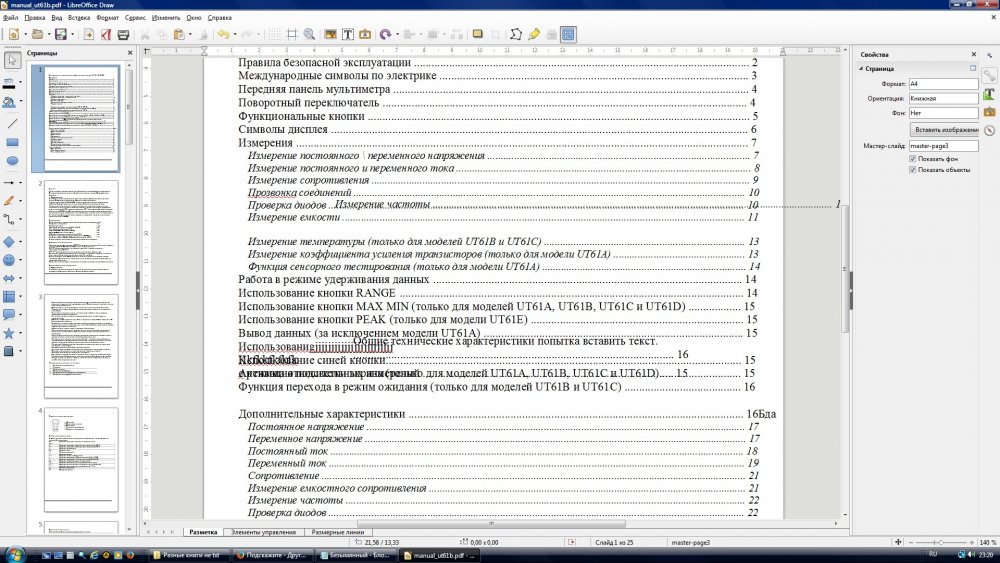The height and width of the screenshot is (563, 1000).
Task: Click the Zoom magnifier icon
Action: 309,34
